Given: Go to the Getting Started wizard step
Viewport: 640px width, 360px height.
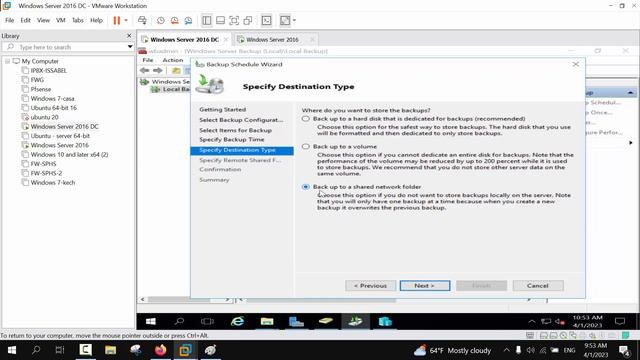Looking at the screenshot, I should click(x=222, y=109).
